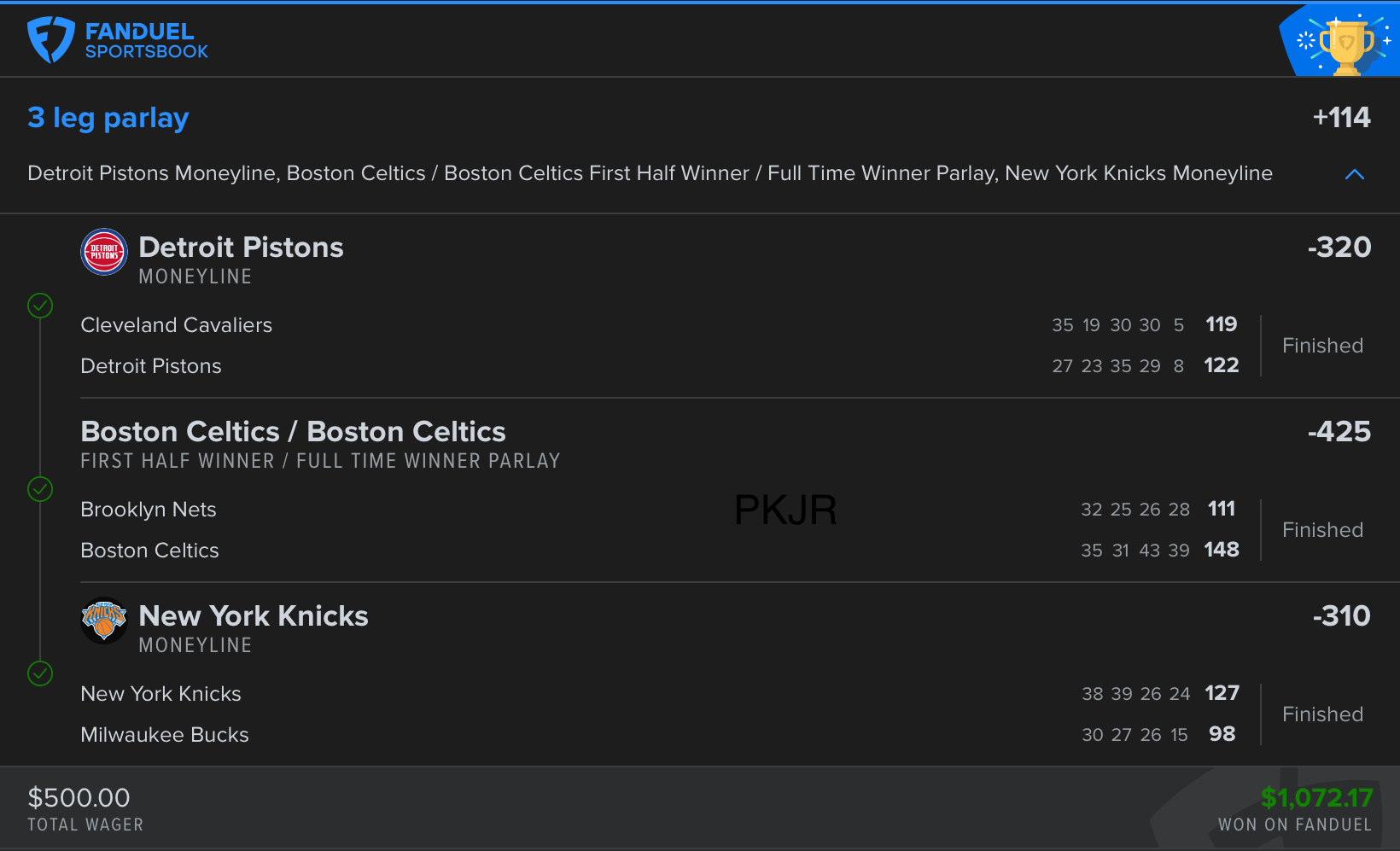The image size is (1400, 851).
Task: Click the parlay legs summary text
Action: click(x=650, y=173)
